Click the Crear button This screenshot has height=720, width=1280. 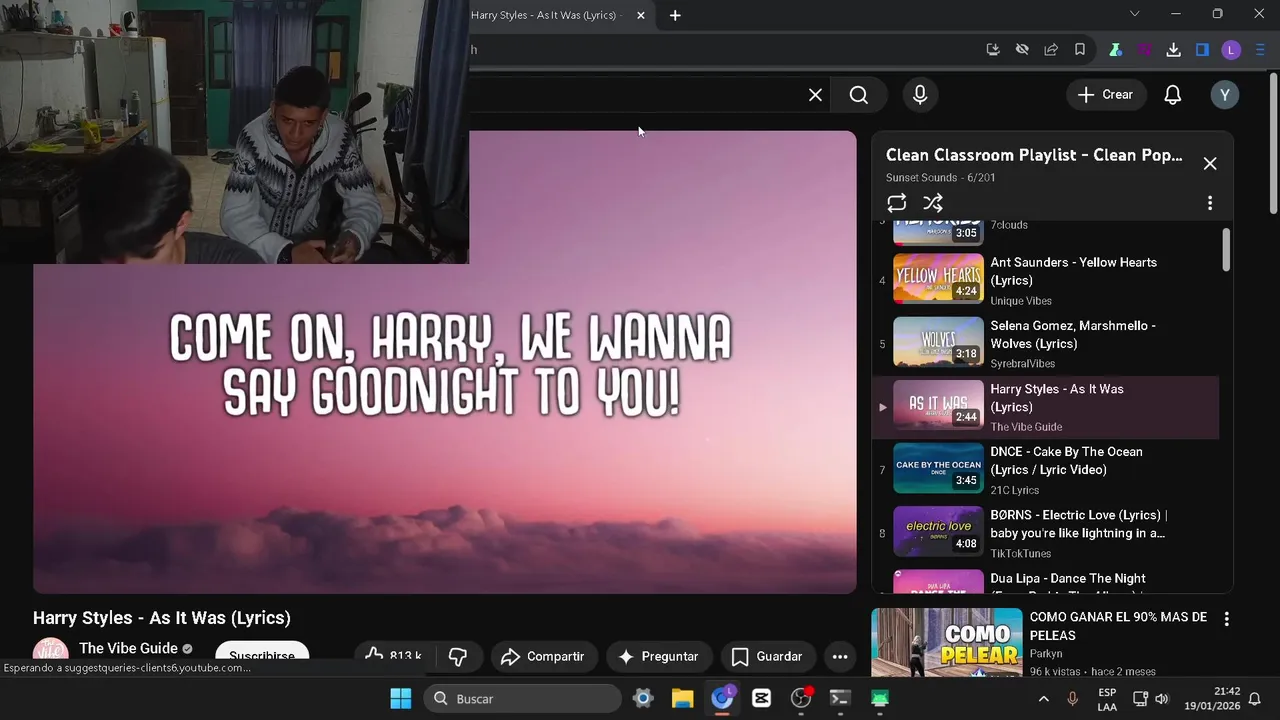pos(1105,95)
